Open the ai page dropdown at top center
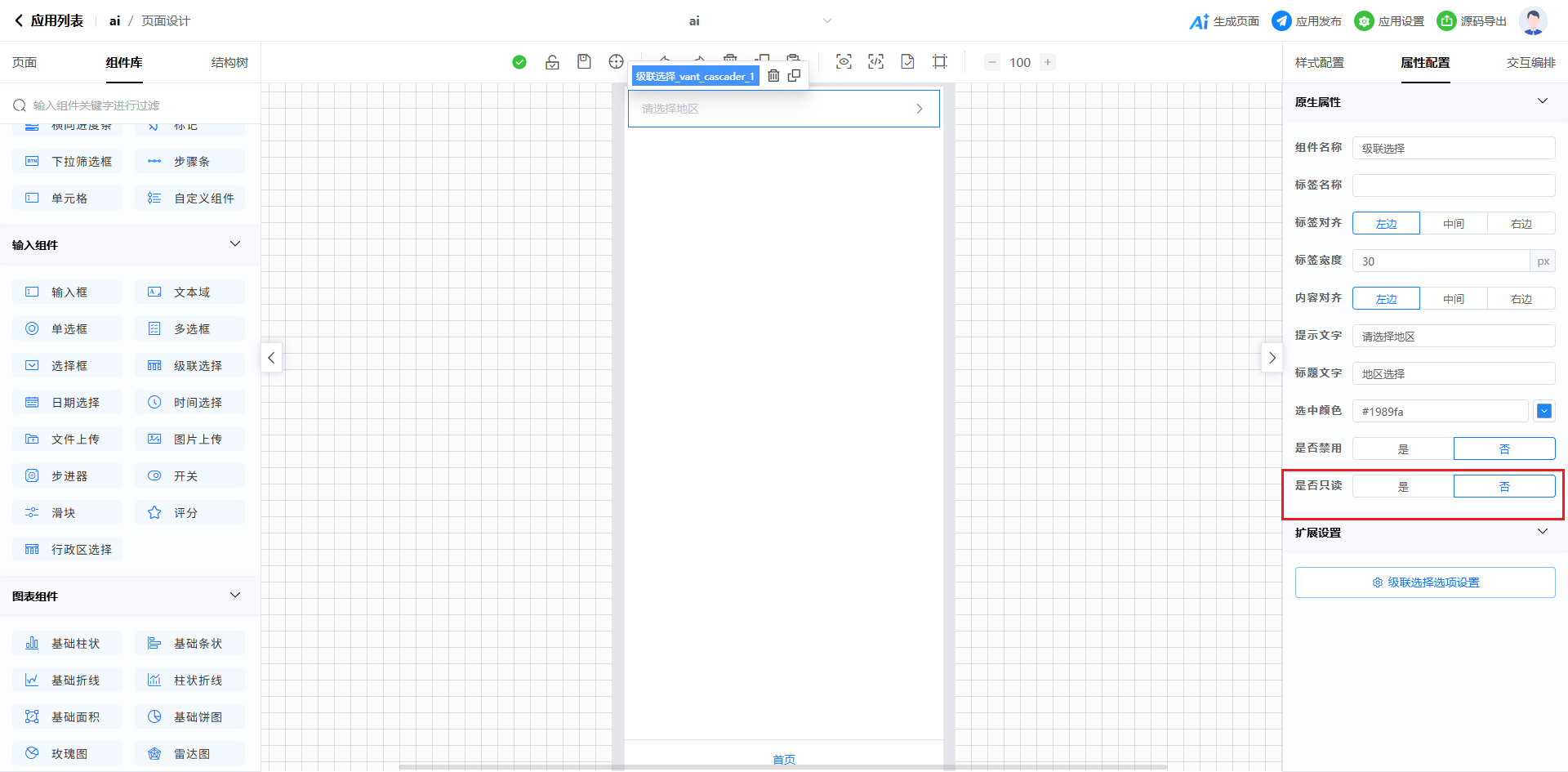 tap(826, 21)
